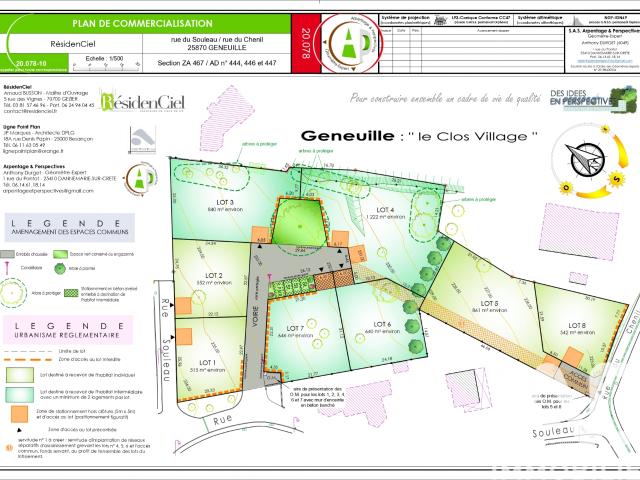640x480 pixels.
Task: Click the orange dashed forbidden access line legend
Action: [x=28, y=360]
